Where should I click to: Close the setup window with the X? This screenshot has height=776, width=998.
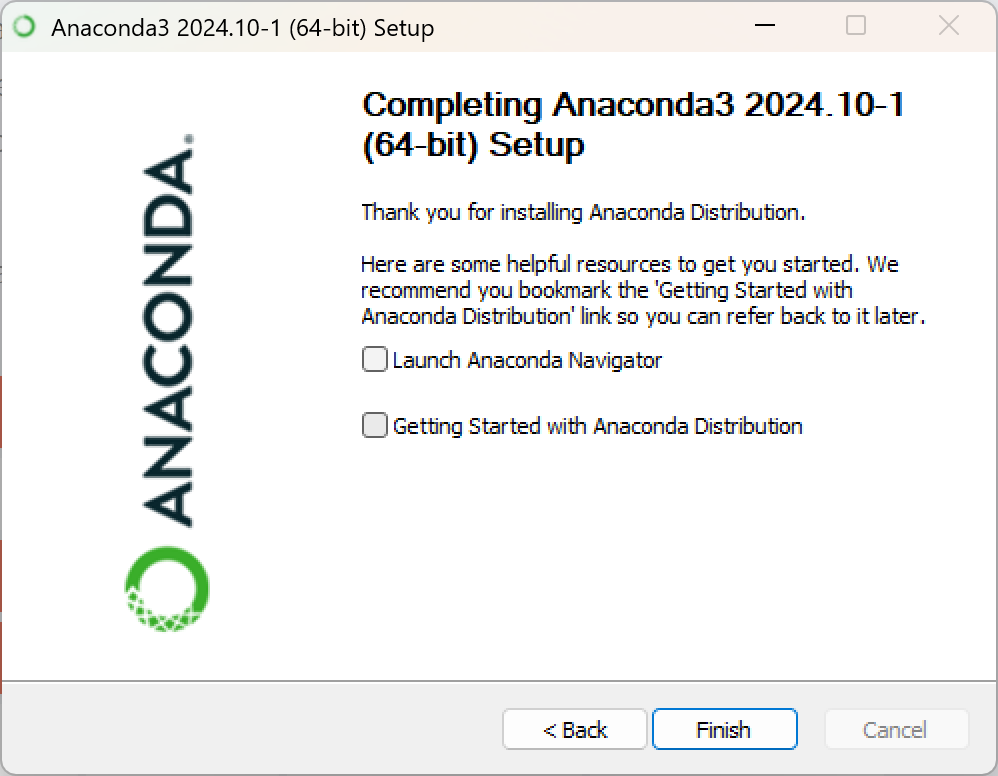click(948, 25)
